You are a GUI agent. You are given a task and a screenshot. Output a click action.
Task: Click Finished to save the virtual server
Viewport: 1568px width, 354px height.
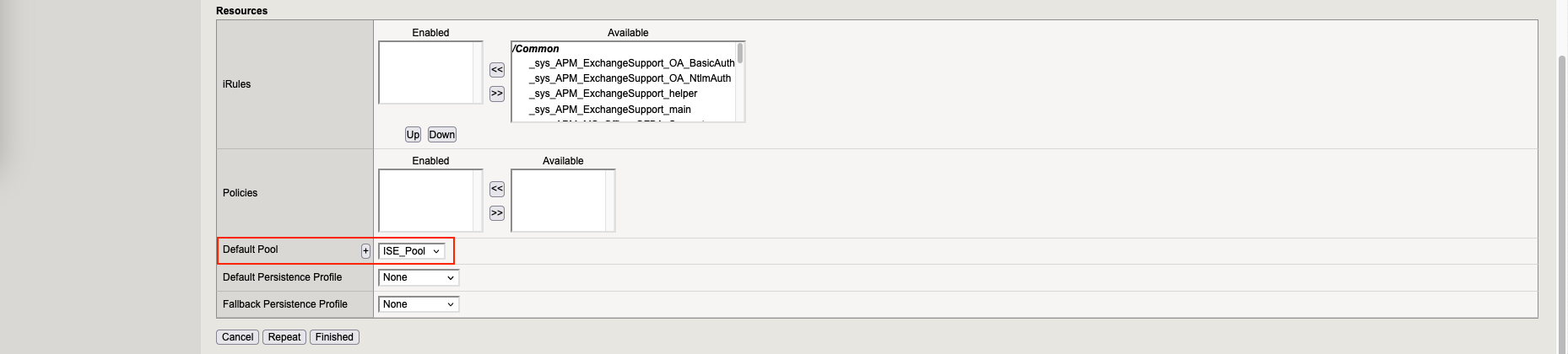[334, 337]
